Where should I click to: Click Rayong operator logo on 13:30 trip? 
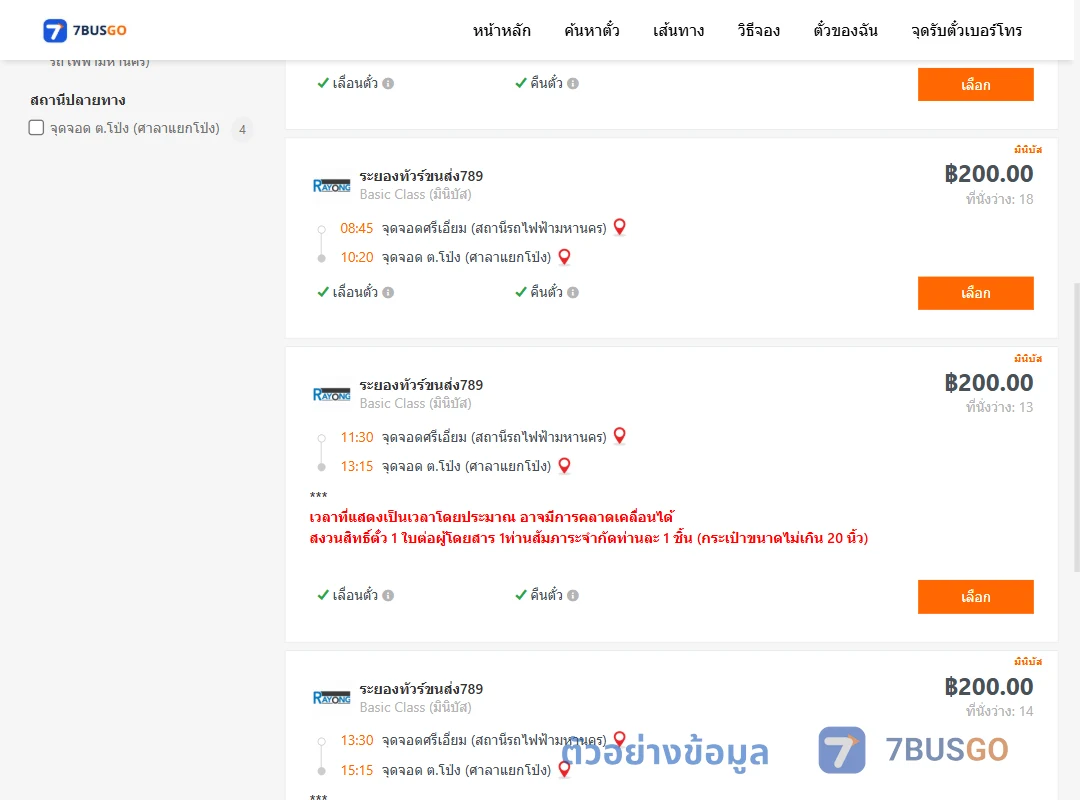coord(331,697)
